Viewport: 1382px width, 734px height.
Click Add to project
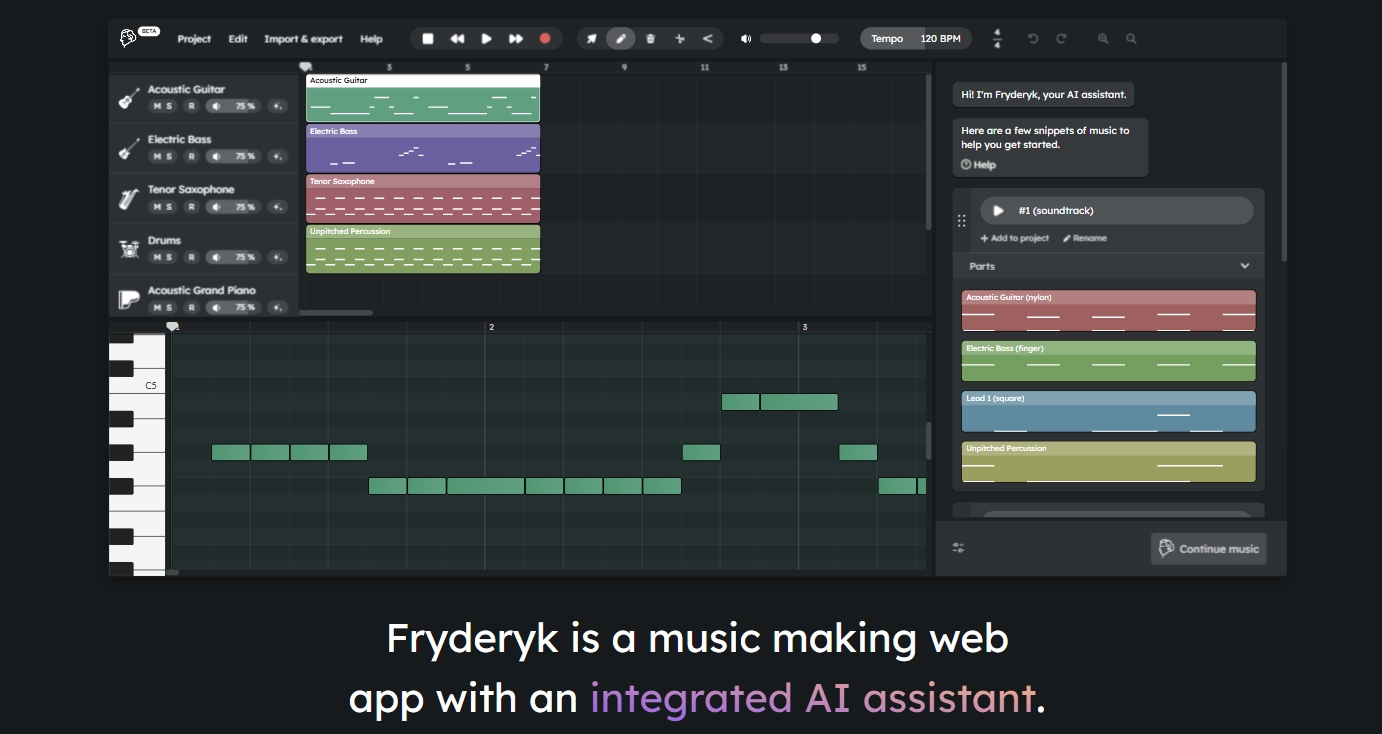(x=1014, y=238)
